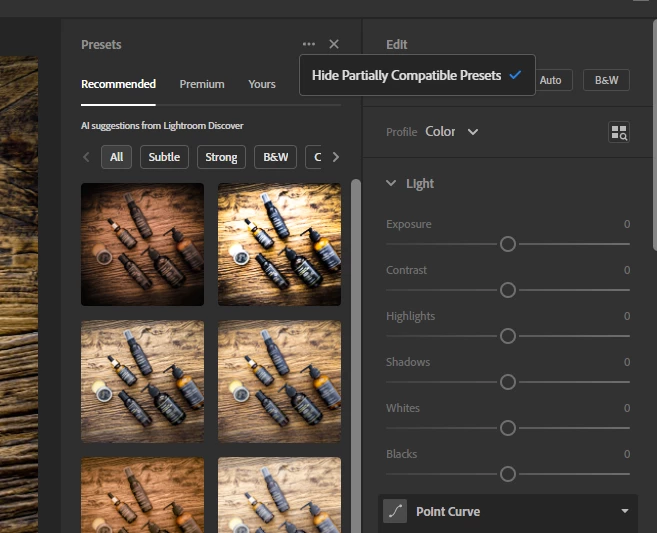Close the Presets panel
The width and height of the screenshot is (657, 533).
click(x=334, y=44)
